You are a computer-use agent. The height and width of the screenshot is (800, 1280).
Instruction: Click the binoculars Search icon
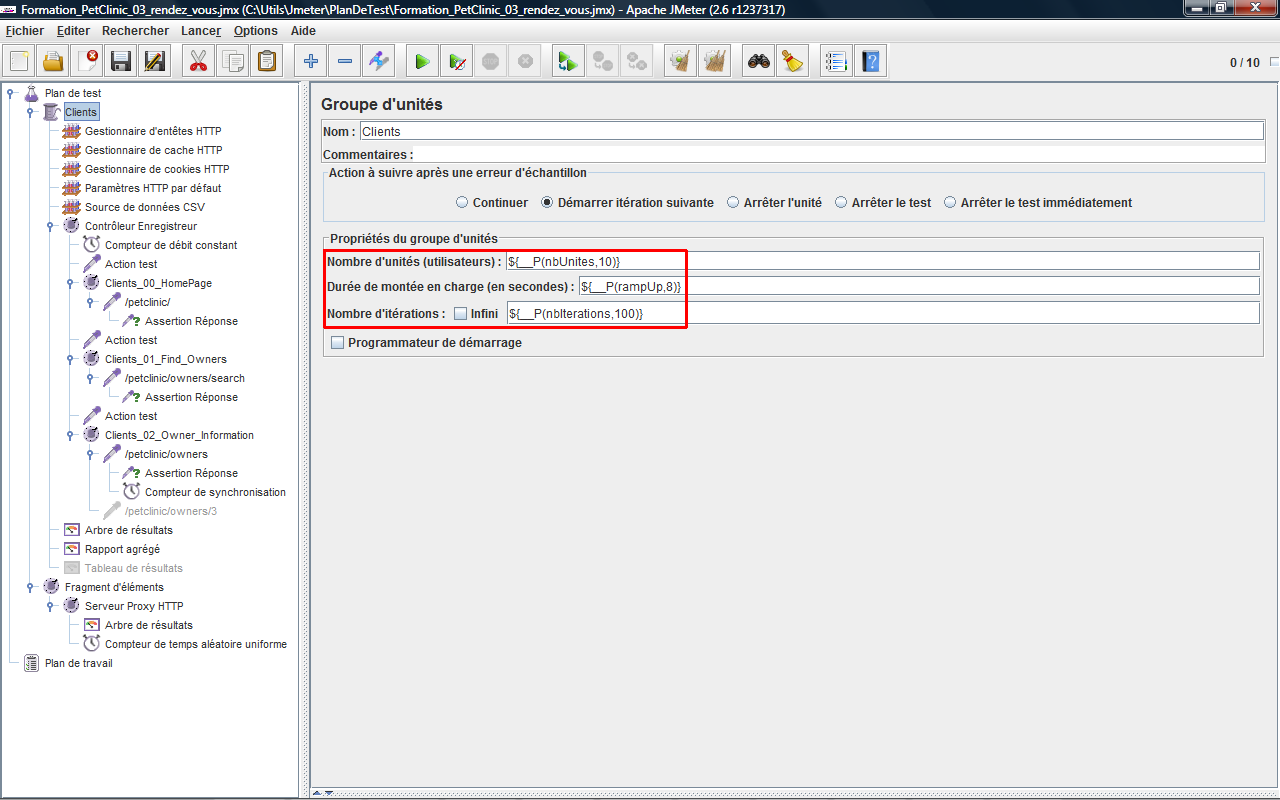pos(759,62)
